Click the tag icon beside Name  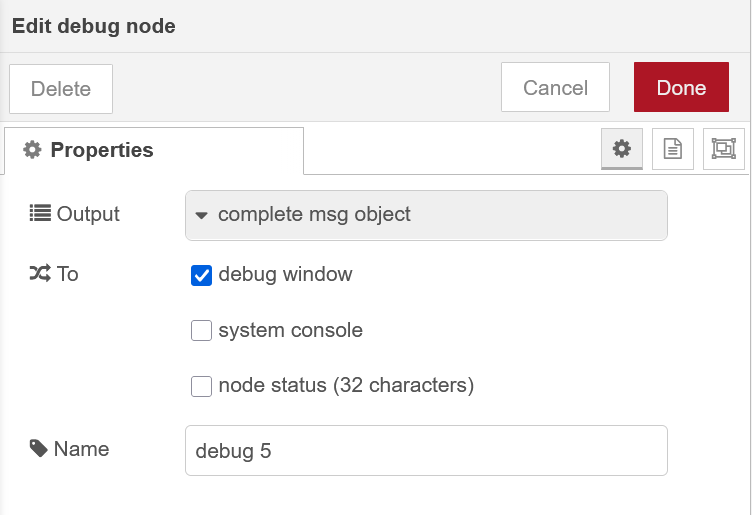(39, 449)
